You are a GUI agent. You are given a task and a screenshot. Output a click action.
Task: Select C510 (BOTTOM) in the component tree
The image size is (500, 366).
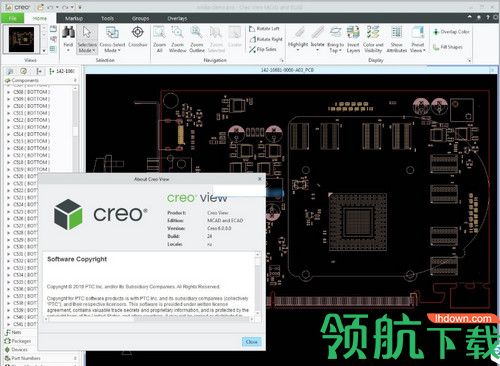(32, 106)
